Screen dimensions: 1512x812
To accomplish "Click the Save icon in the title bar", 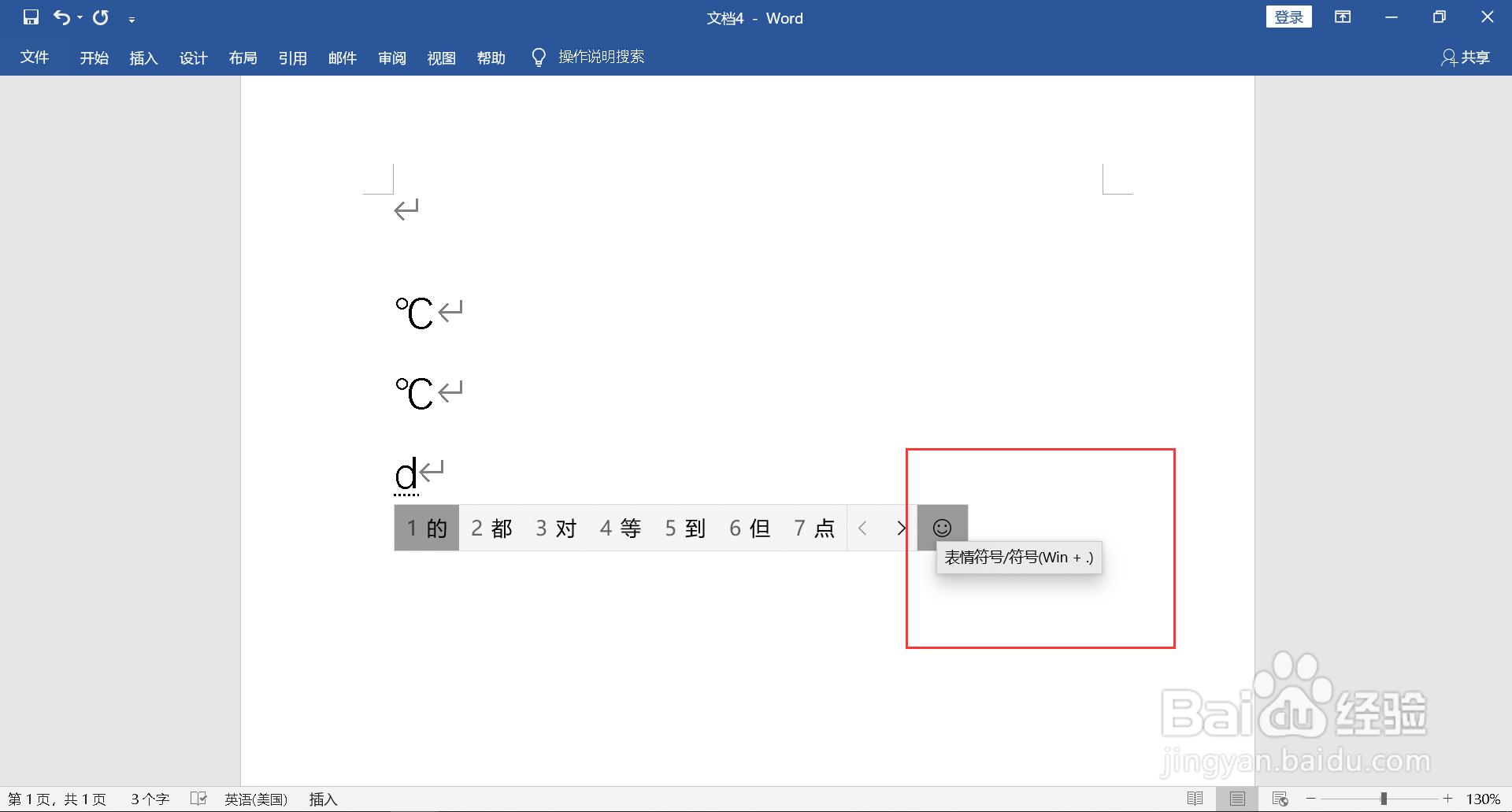I will 31,17.
